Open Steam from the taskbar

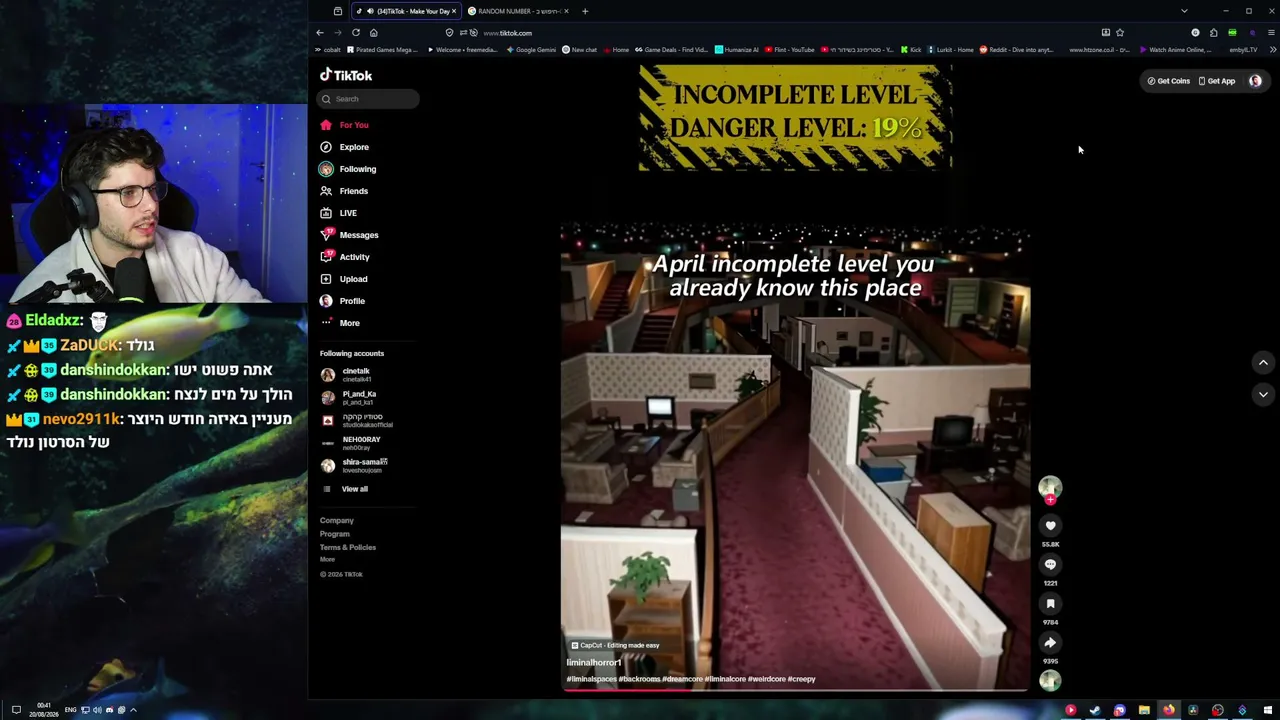point(1095,710)
